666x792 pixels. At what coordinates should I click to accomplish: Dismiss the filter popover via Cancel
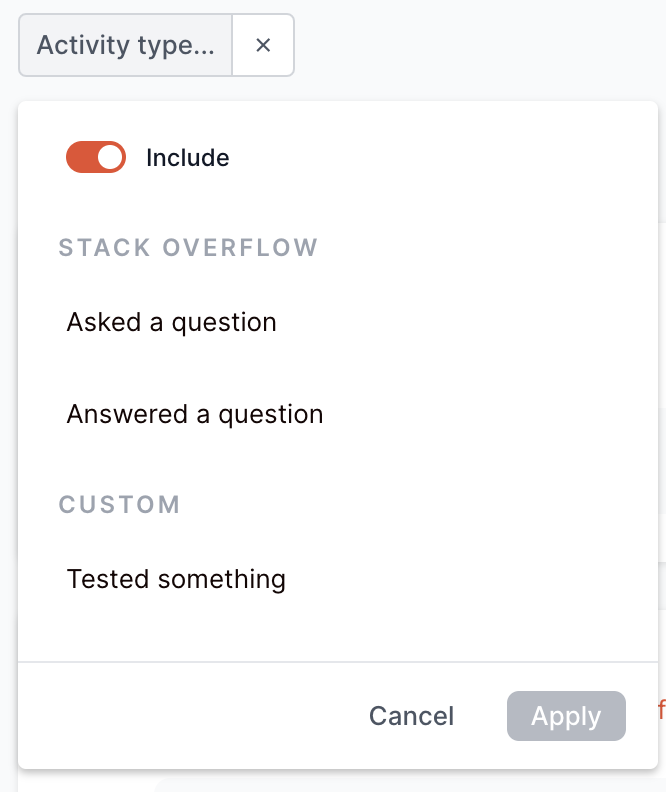point(411,716)
